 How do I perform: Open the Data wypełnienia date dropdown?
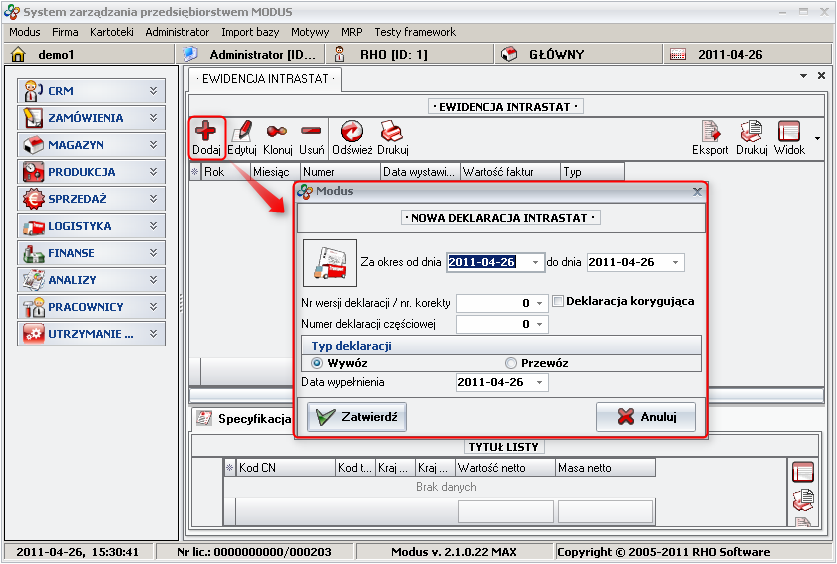[x=540, y=383]
